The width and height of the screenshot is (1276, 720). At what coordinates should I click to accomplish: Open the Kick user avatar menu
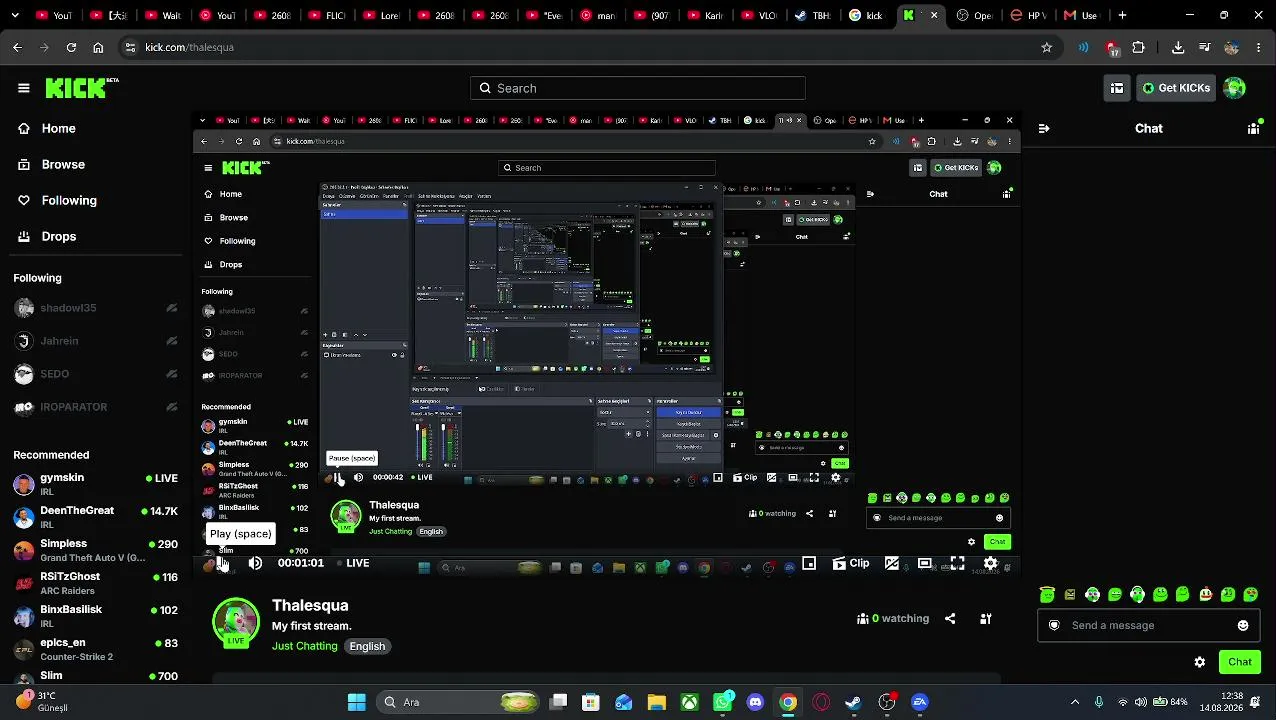tap(1235, 88)
